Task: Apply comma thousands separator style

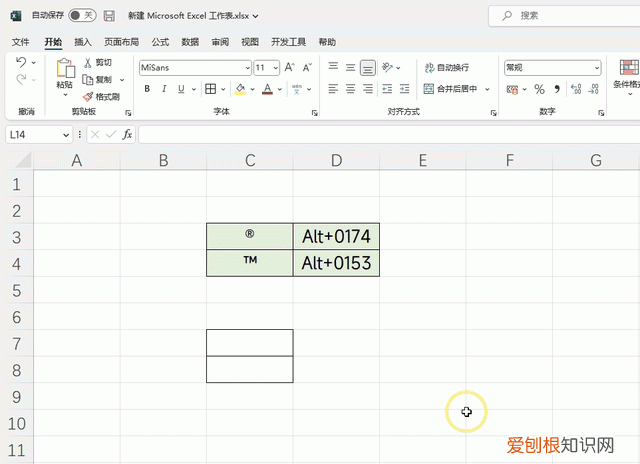Action: [557, 89]
